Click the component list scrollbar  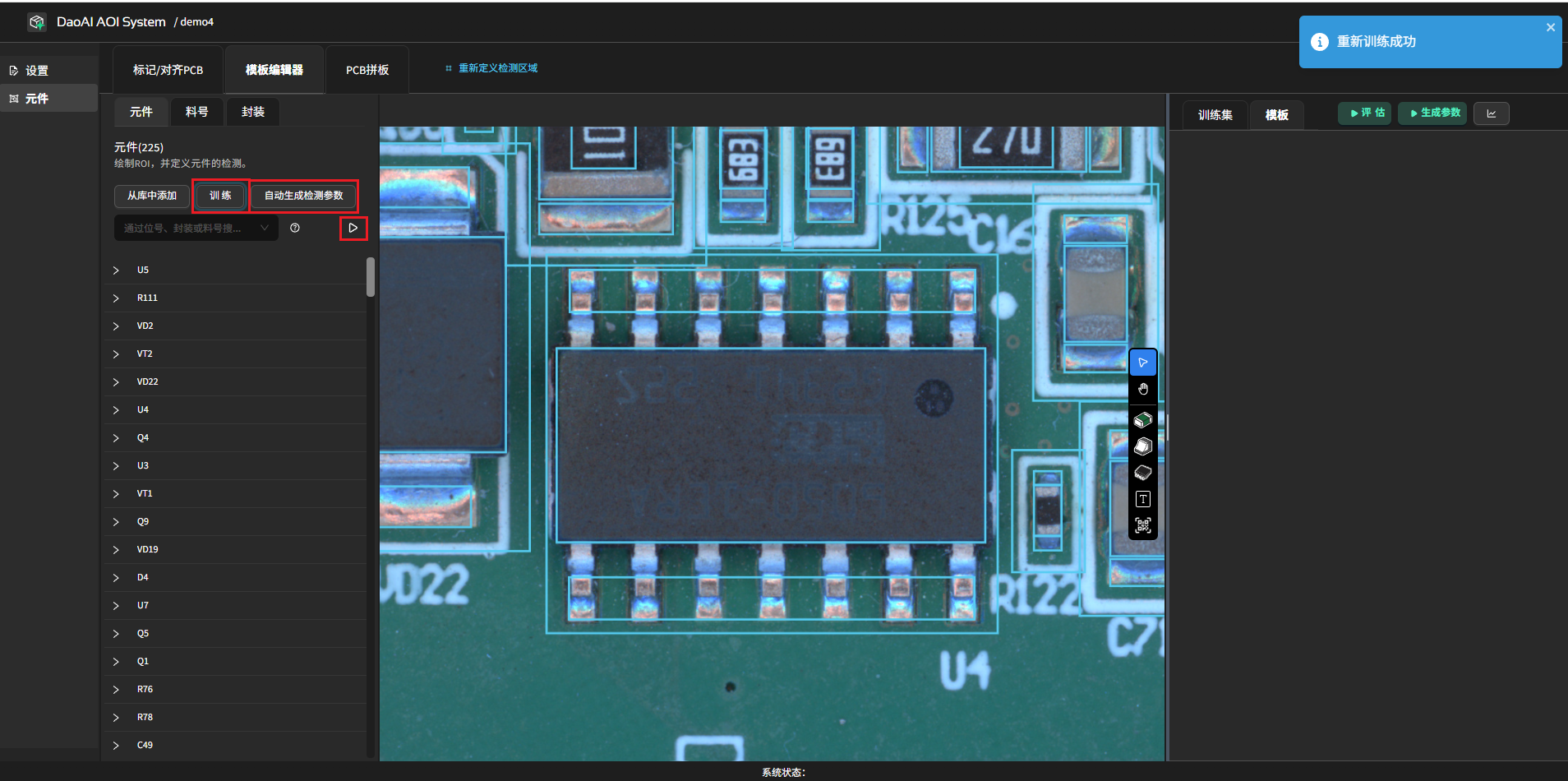click(371, 277)
